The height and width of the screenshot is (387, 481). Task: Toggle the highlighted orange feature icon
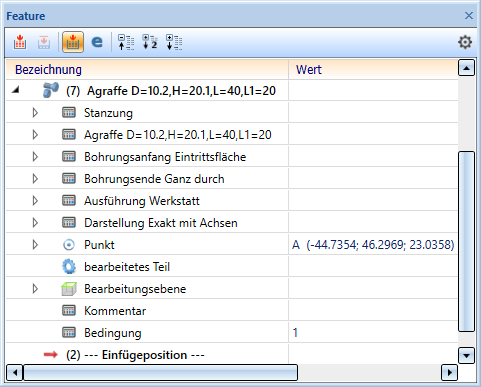click(x=73, y=42)
